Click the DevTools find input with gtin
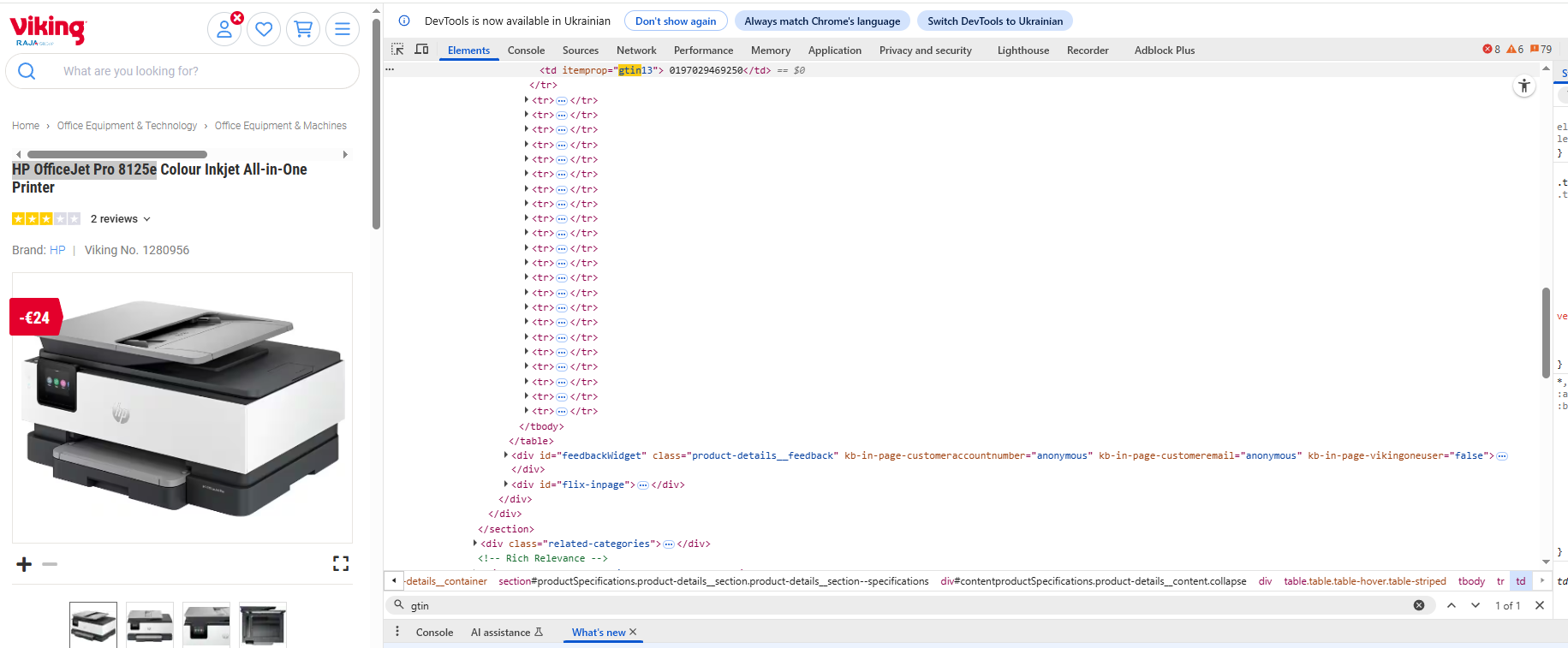 (908, 605)
